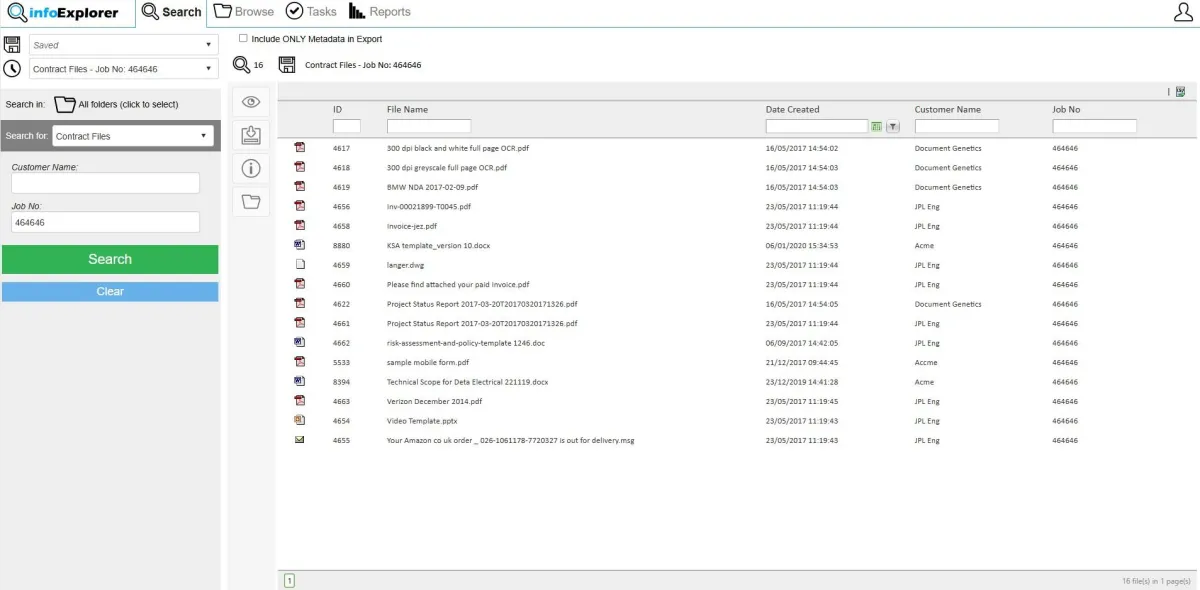Enable Include ONLY Metadata in Export
Image resolution: width=1200 pixels, height=590 pixels.
tap(242, 37)
